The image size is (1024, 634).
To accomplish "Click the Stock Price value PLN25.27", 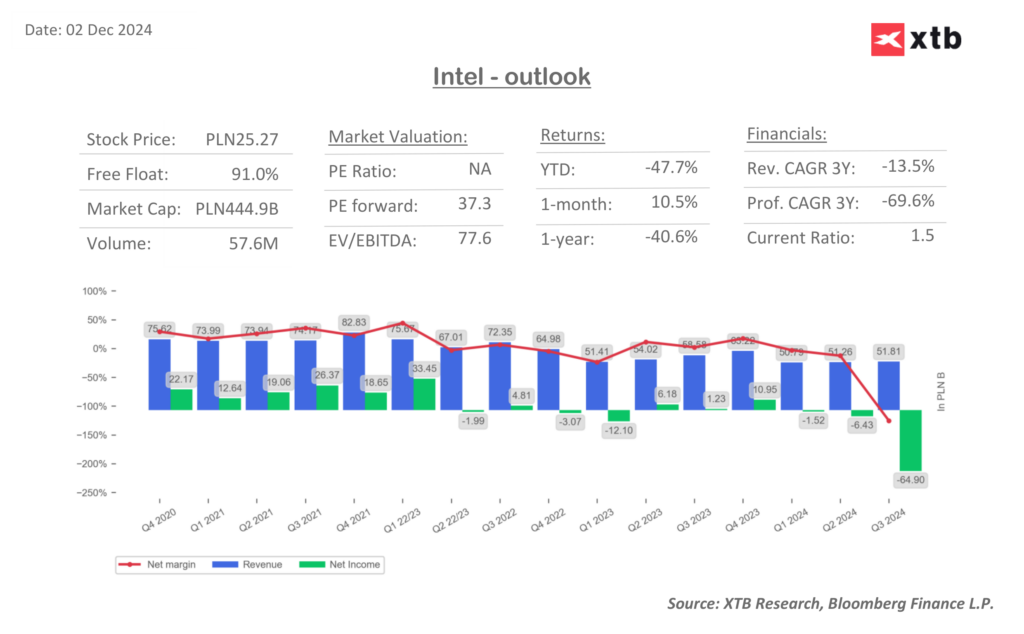I will click(242, 140).
